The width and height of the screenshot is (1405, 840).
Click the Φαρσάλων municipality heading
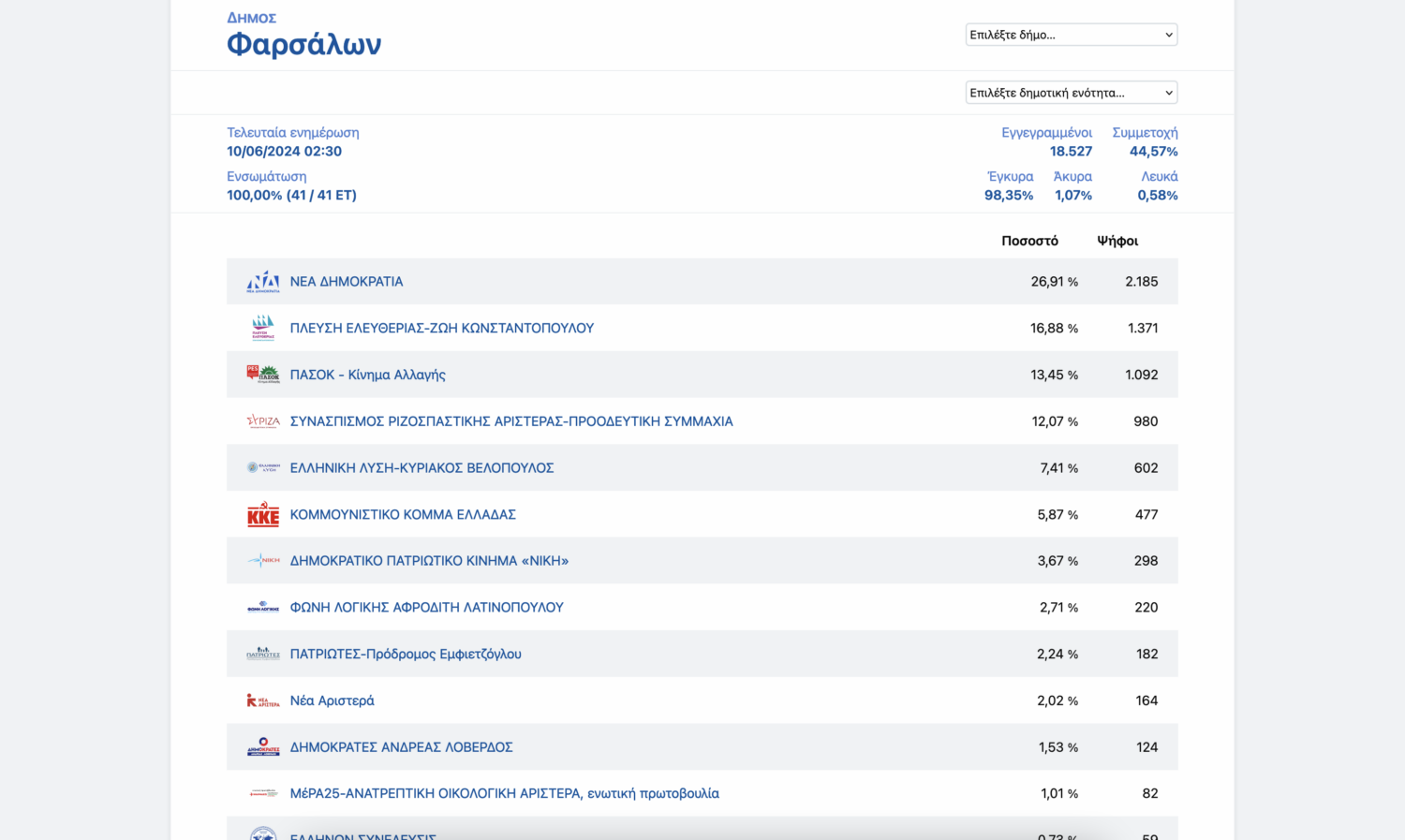304,44
